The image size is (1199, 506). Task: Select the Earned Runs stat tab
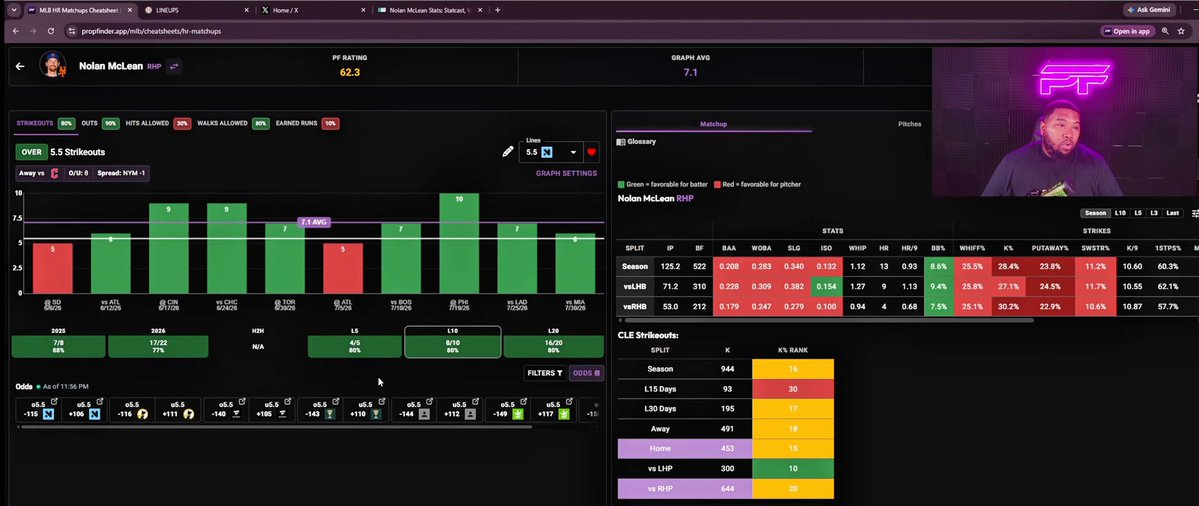(306, 123)
